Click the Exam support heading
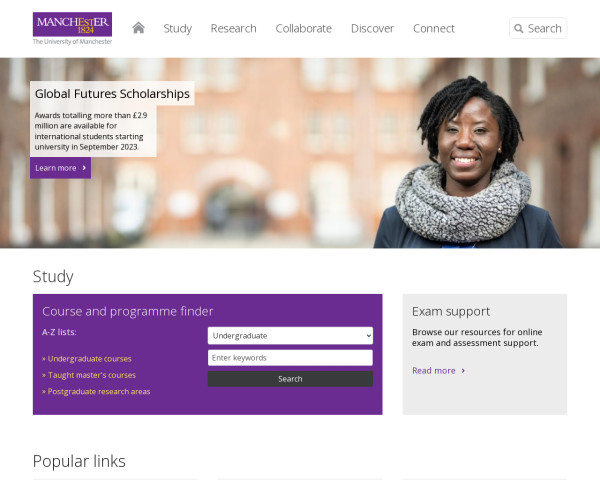 click(x=451, y=312)
